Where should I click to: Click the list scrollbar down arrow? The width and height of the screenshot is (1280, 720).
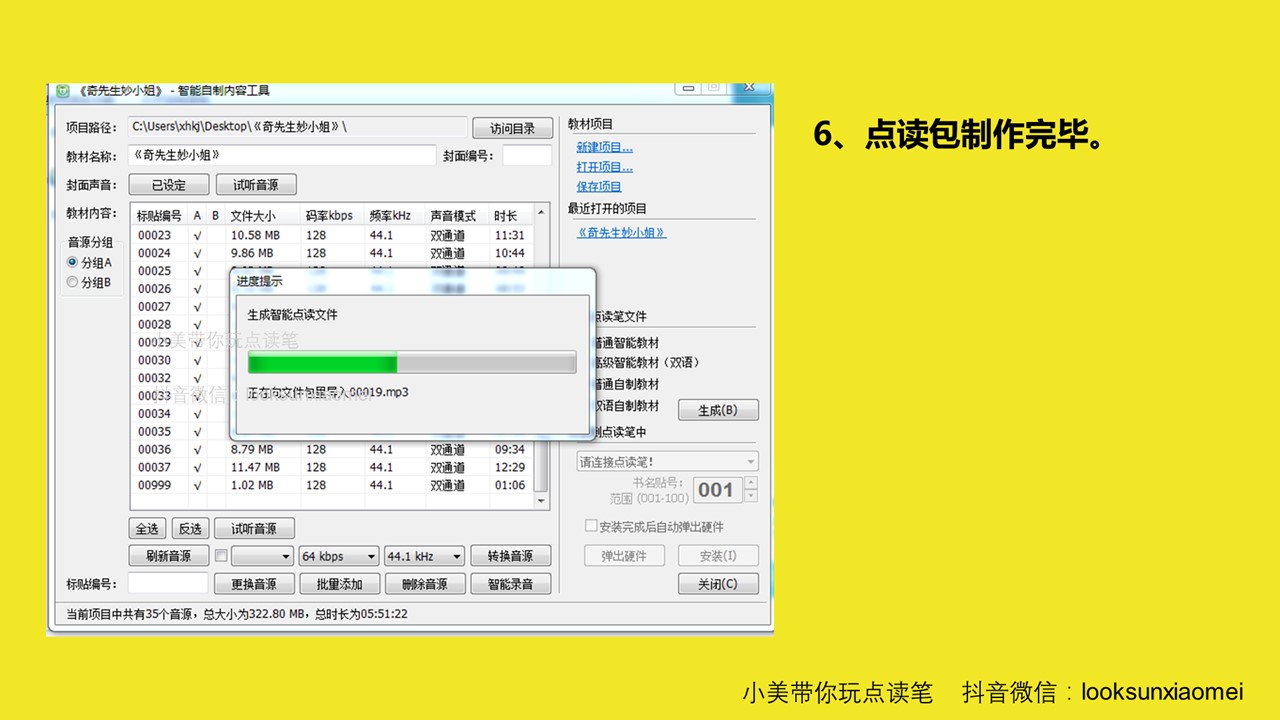[542, 501]
